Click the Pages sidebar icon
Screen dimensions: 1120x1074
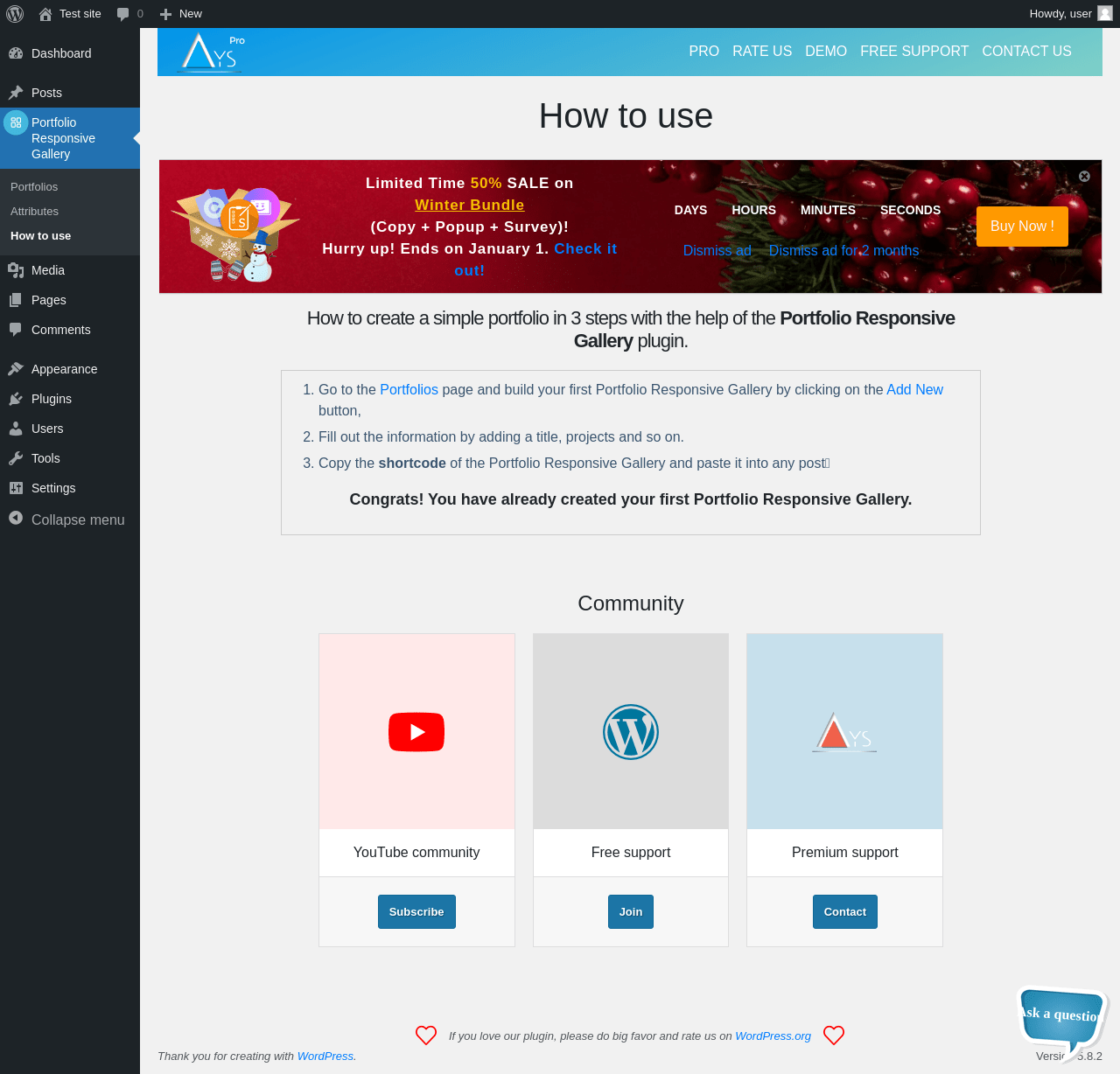[16, 300]
